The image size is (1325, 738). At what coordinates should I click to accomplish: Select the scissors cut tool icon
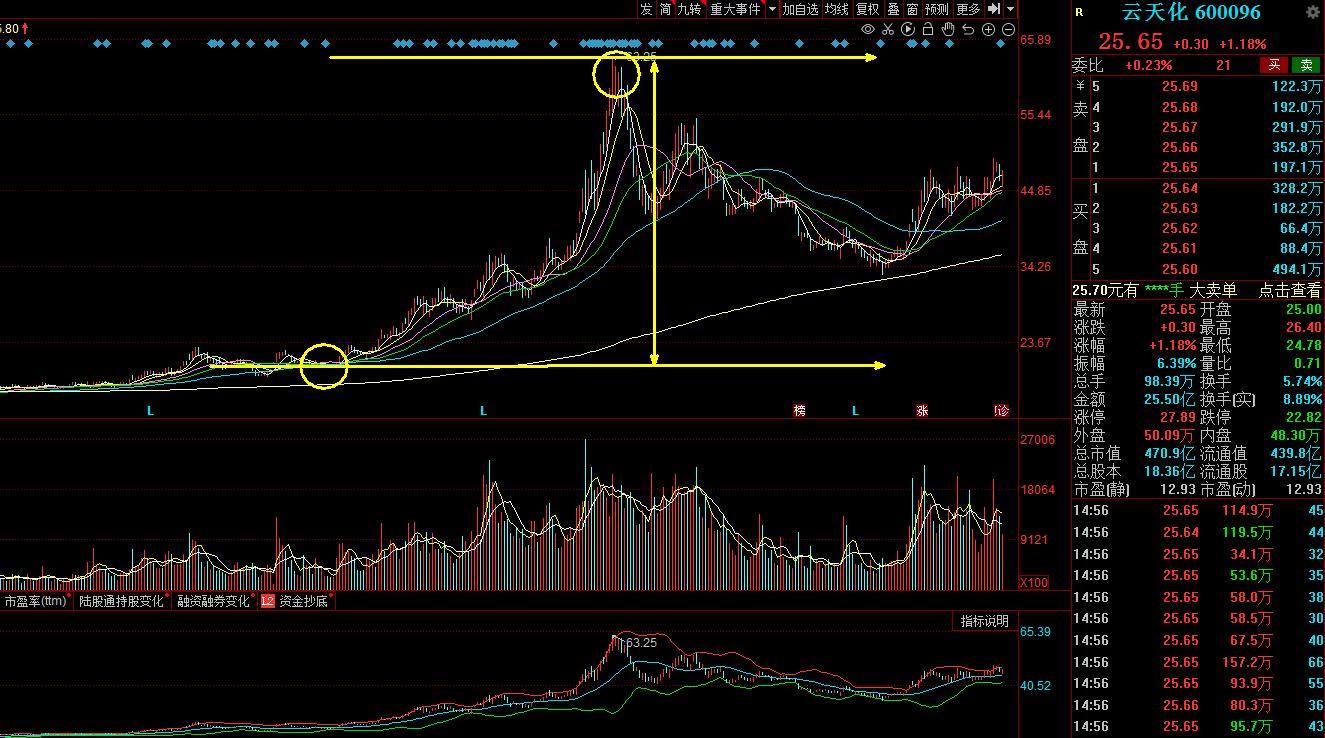pos(888,30)
